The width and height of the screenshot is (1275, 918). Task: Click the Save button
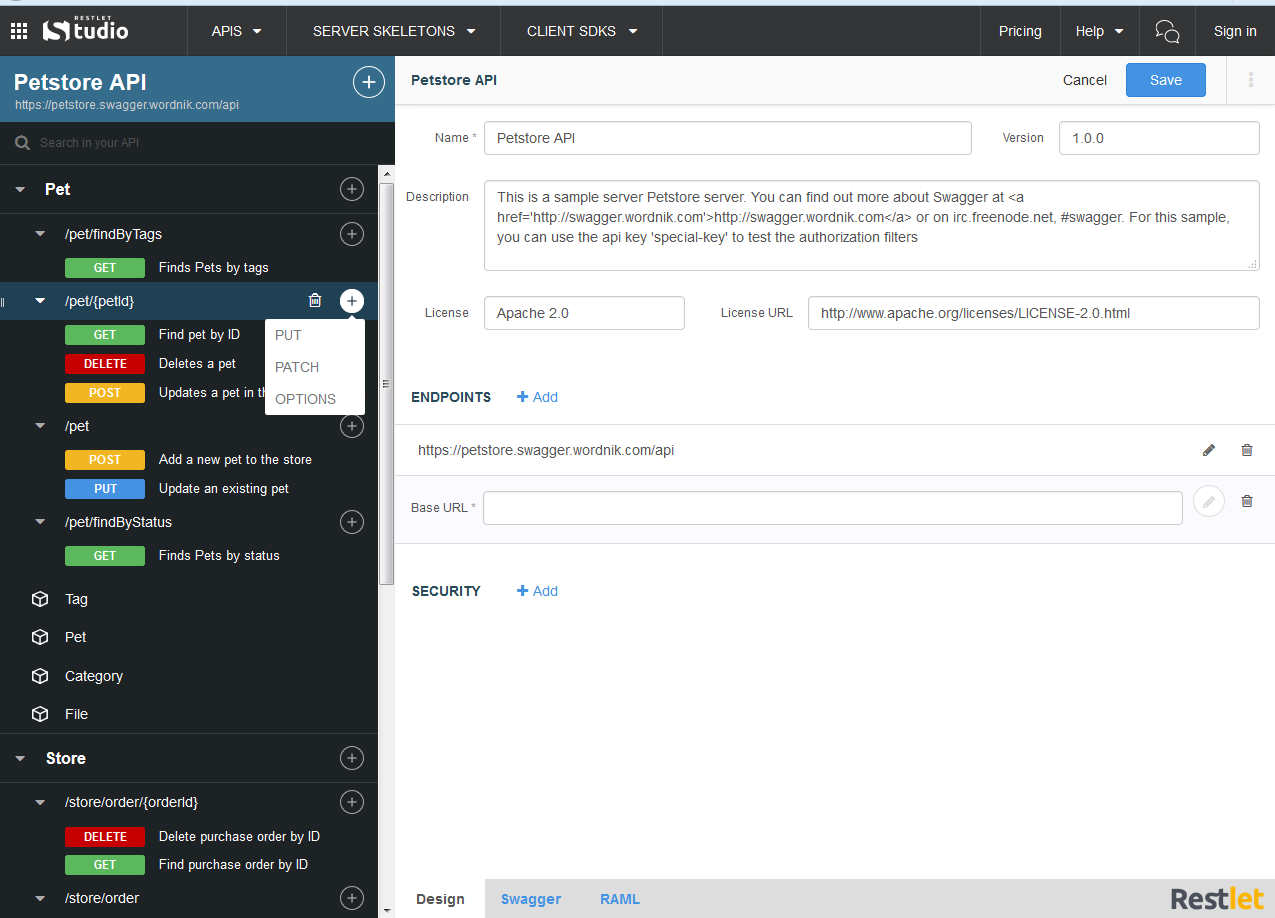point(1166,80)
